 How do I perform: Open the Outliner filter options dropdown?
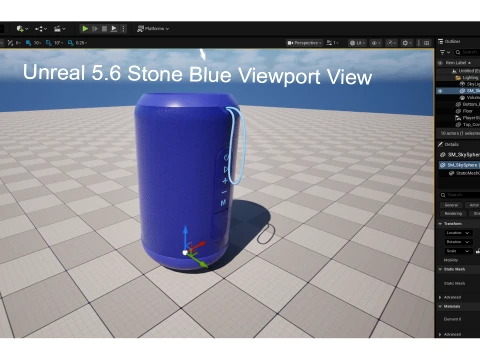tap(445, 52)
